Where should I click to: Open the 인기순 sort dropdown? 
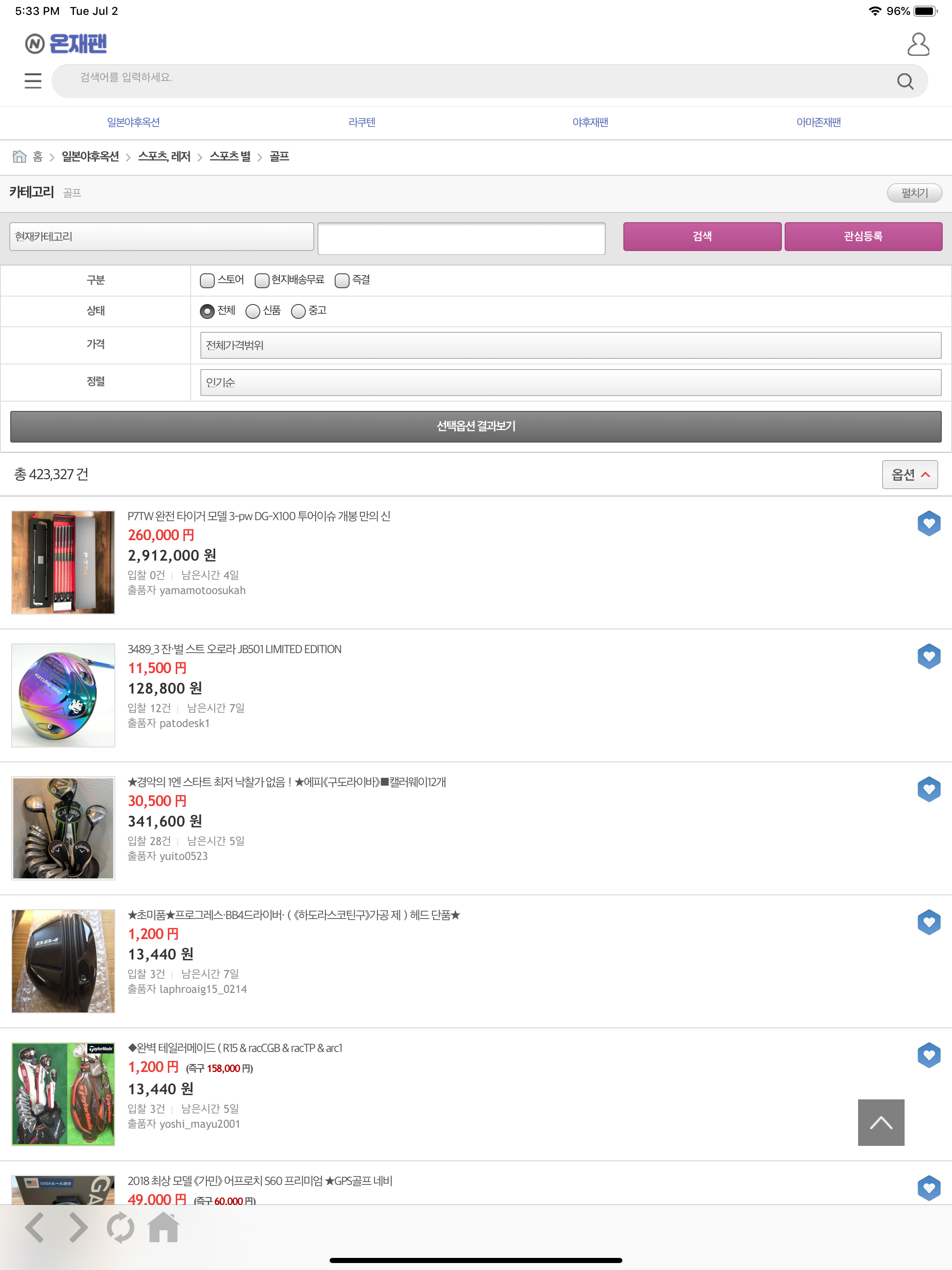[571, 383]
